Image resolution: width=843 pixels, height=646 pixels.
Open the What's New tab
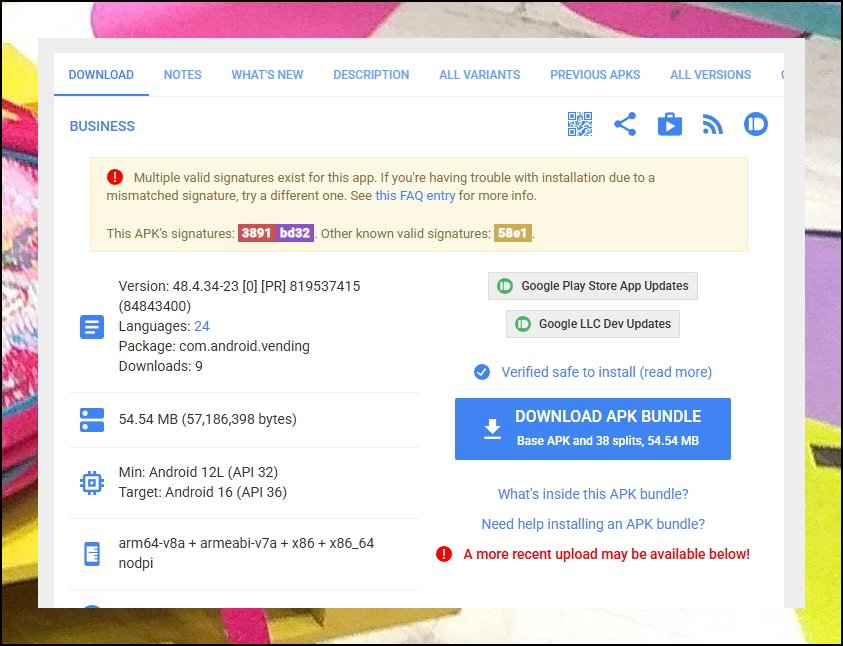pyautogui.click(x=267, y=75)
